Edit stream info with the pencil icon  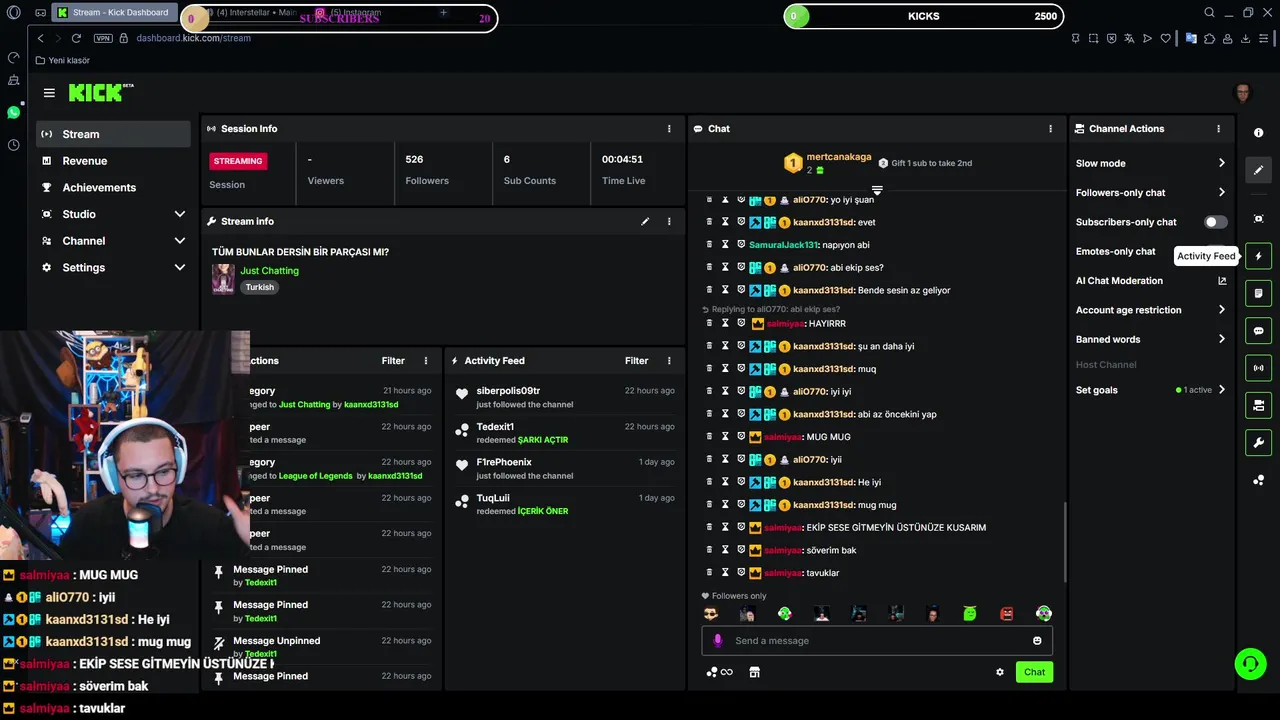click(645, 221)
